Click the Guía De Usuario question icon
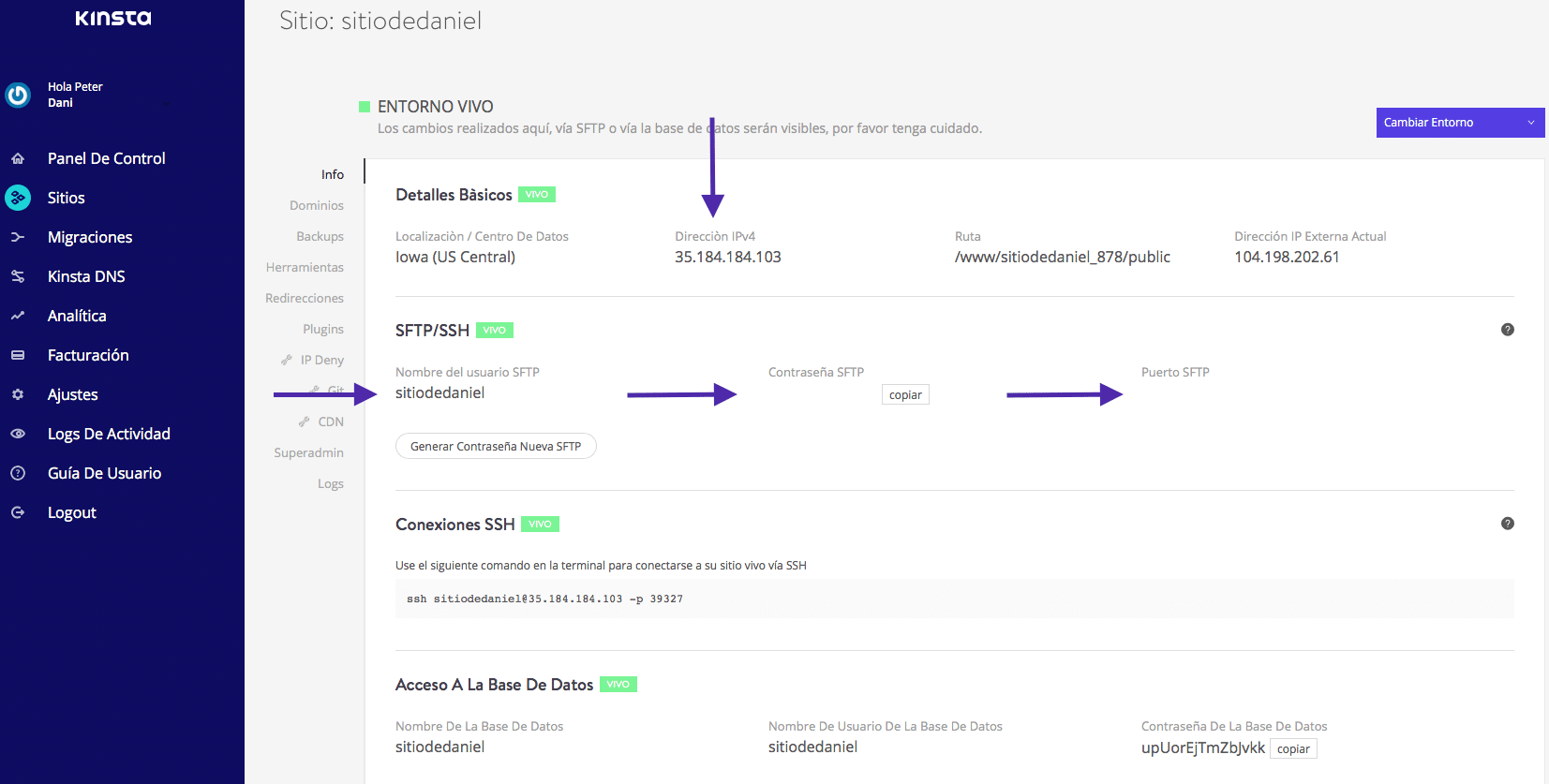 coord(18,473)
